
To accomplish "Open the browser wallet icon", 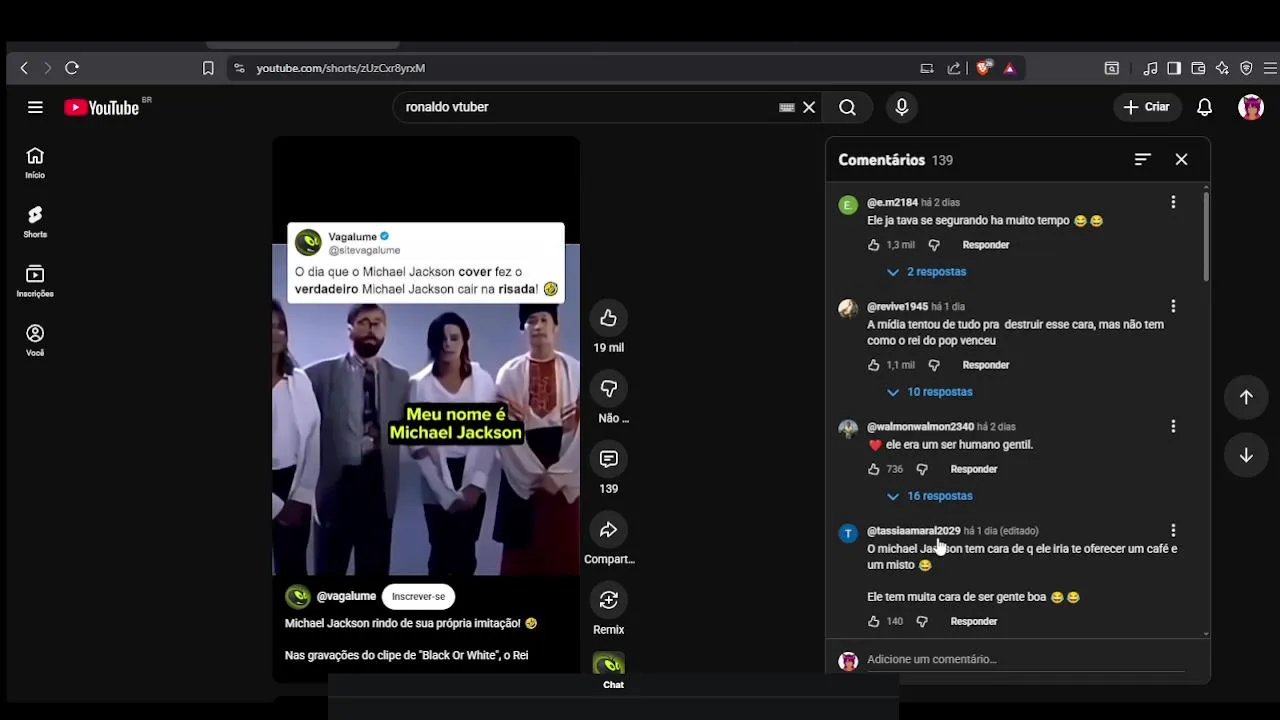I will pyautogui.click(x=1198, y=68).
